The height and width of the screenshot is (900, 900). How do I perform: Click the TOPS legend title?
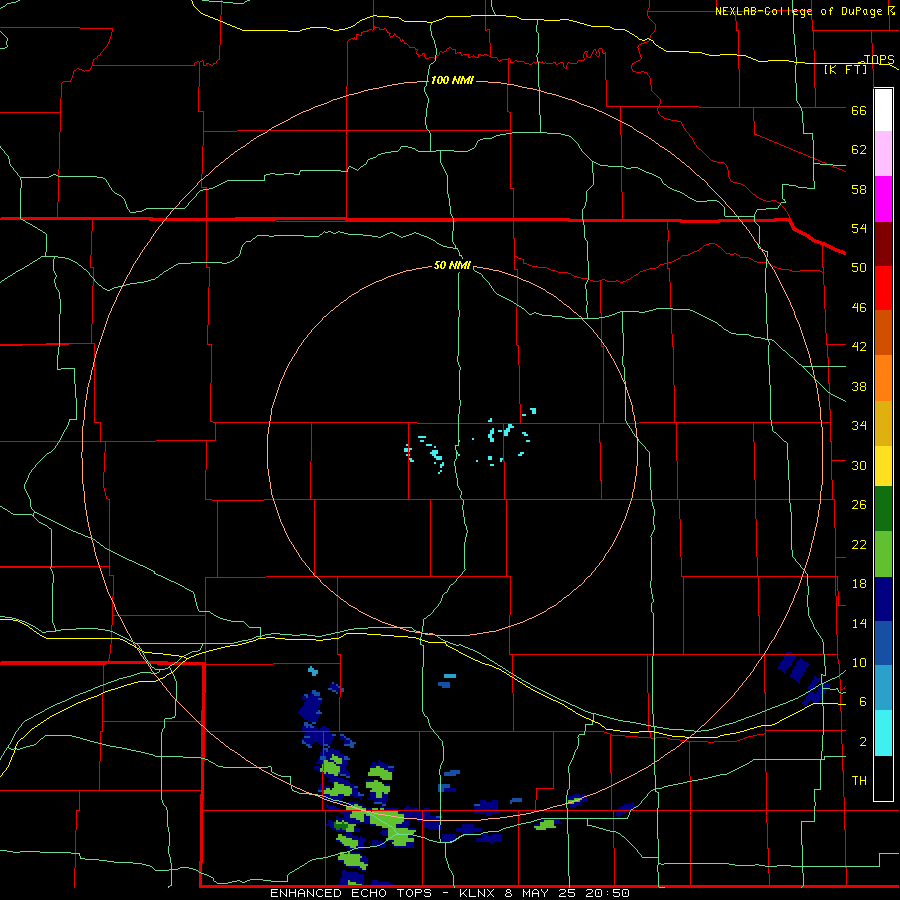pos(879,59)
